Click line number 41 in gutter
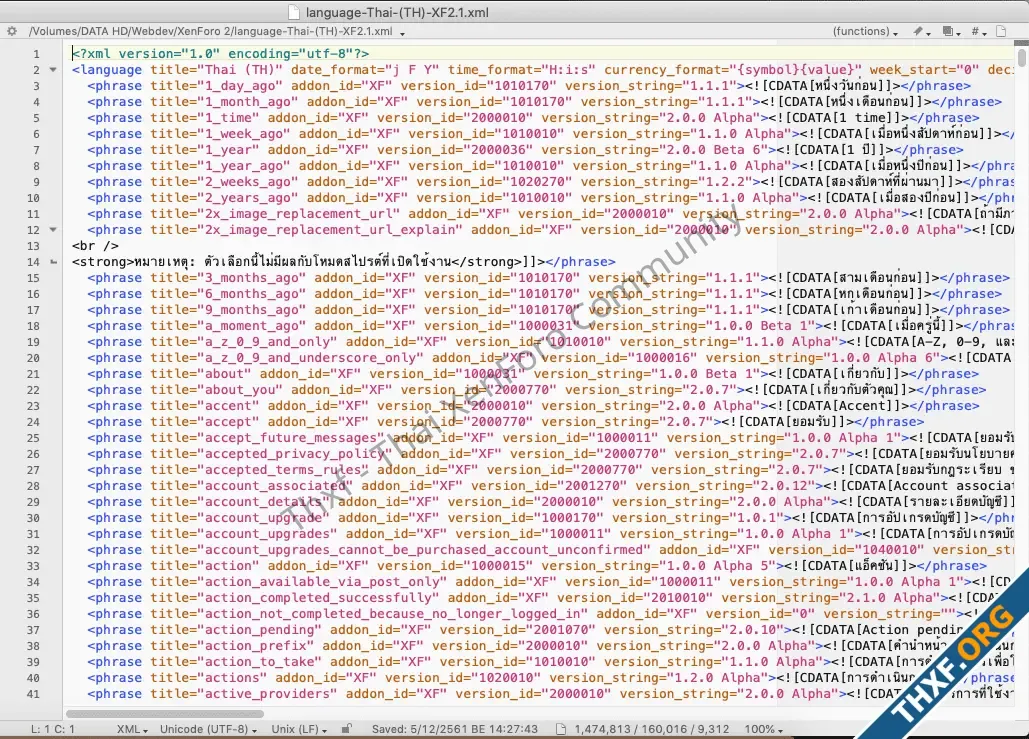The height and width of the screenshot is (739, 1029). tap(33, 694)
